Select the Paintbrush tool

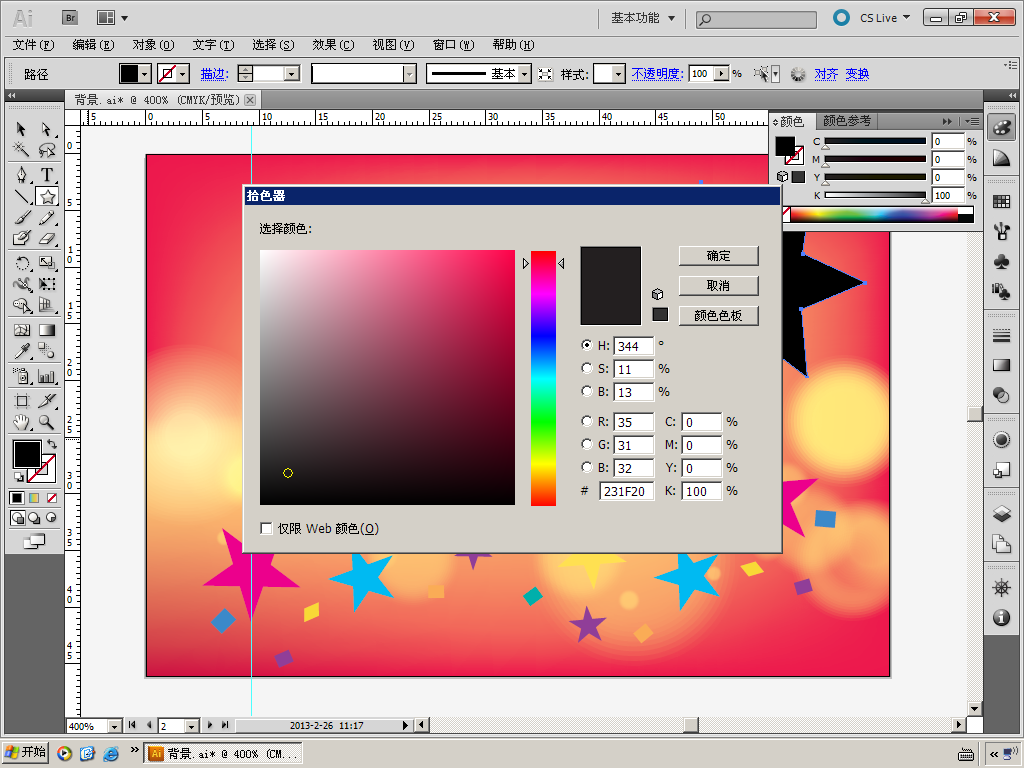(x=21, y=217)
